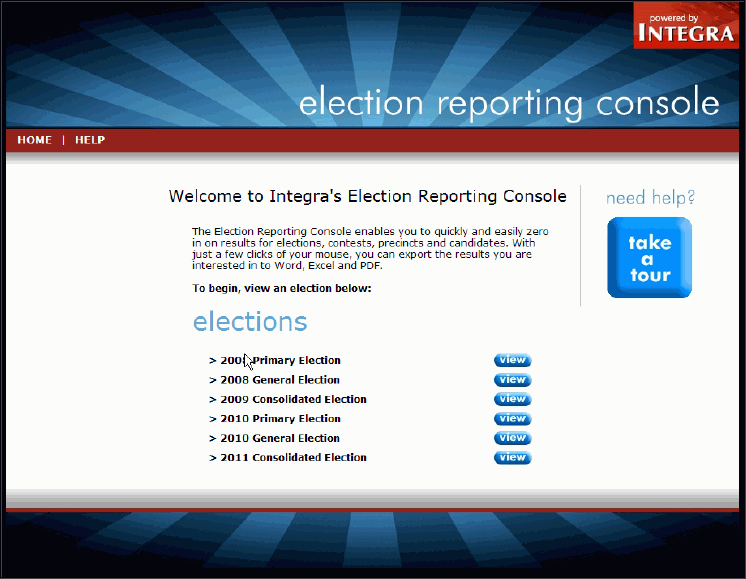The width and height of the screenshot is (746, 579).
Task: Open the HELP menu item
Action: 90,140
